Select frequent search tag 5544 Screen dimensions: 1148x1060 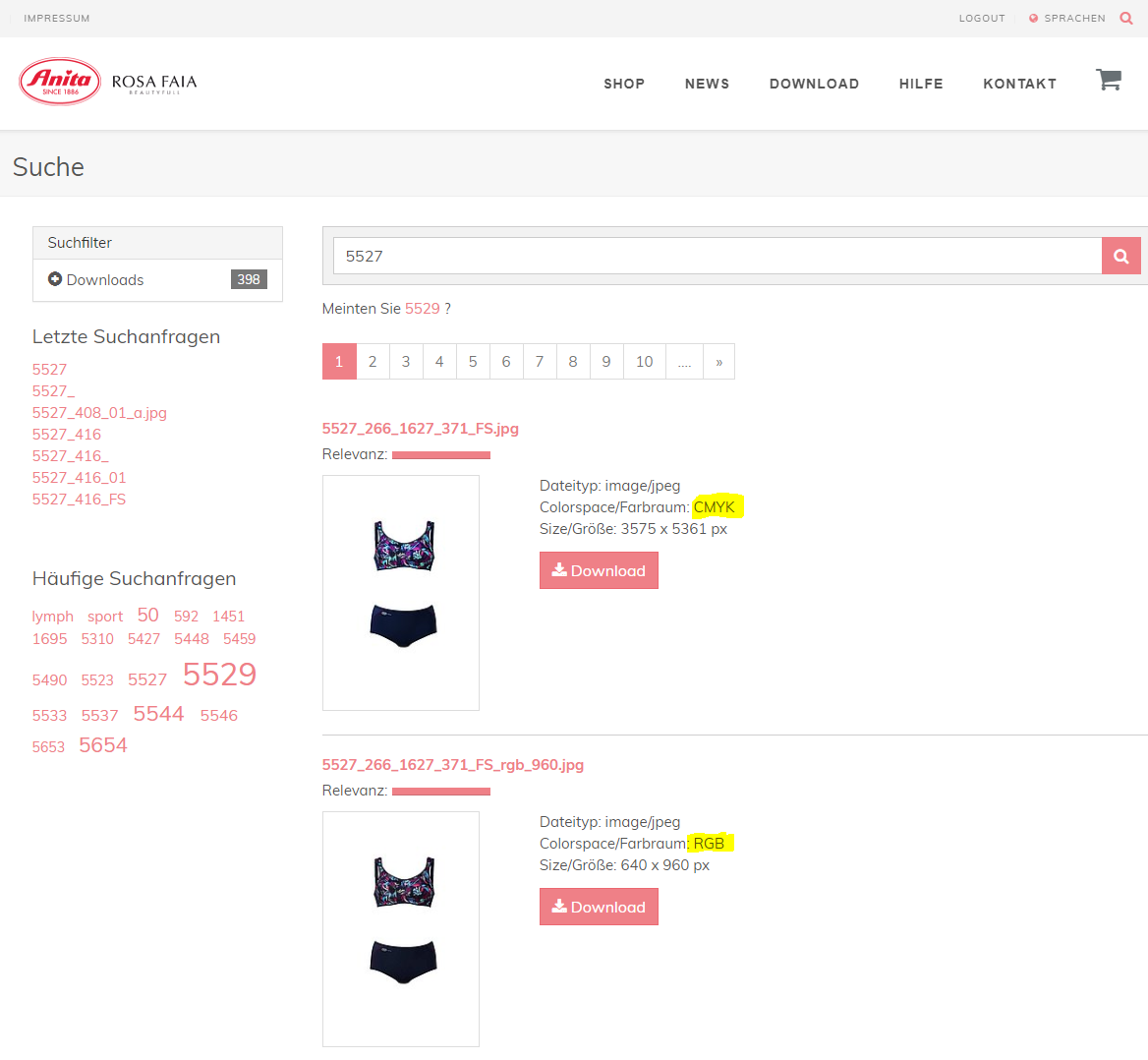(x=158, y=714)
